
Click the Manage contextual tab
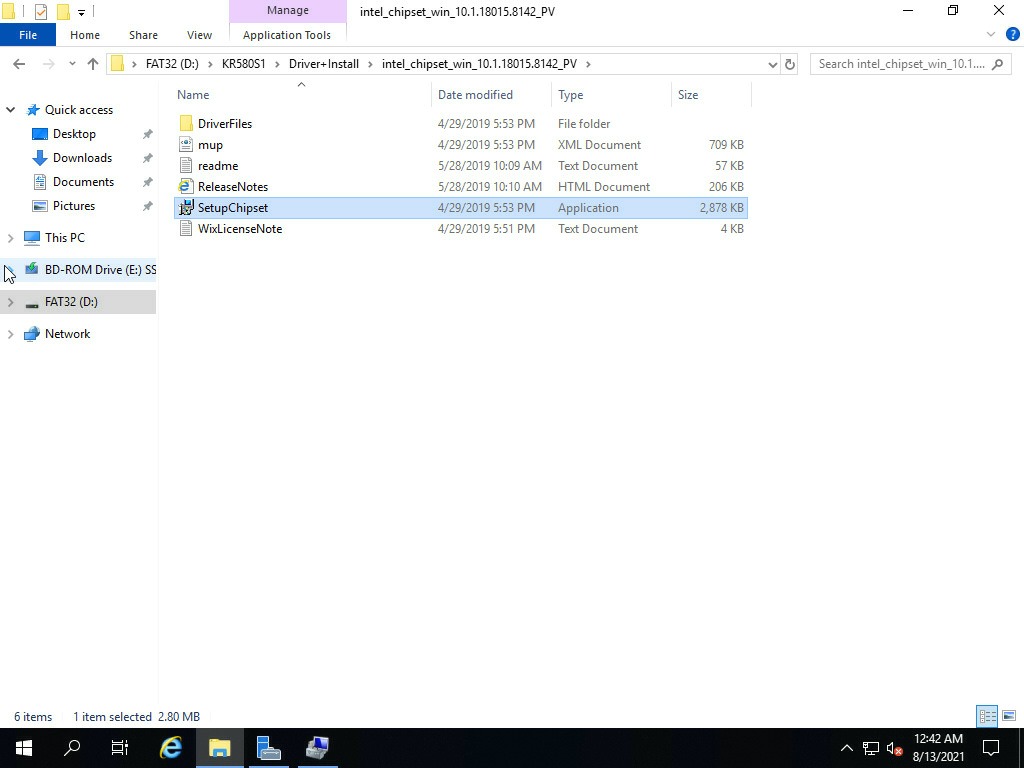287,10
